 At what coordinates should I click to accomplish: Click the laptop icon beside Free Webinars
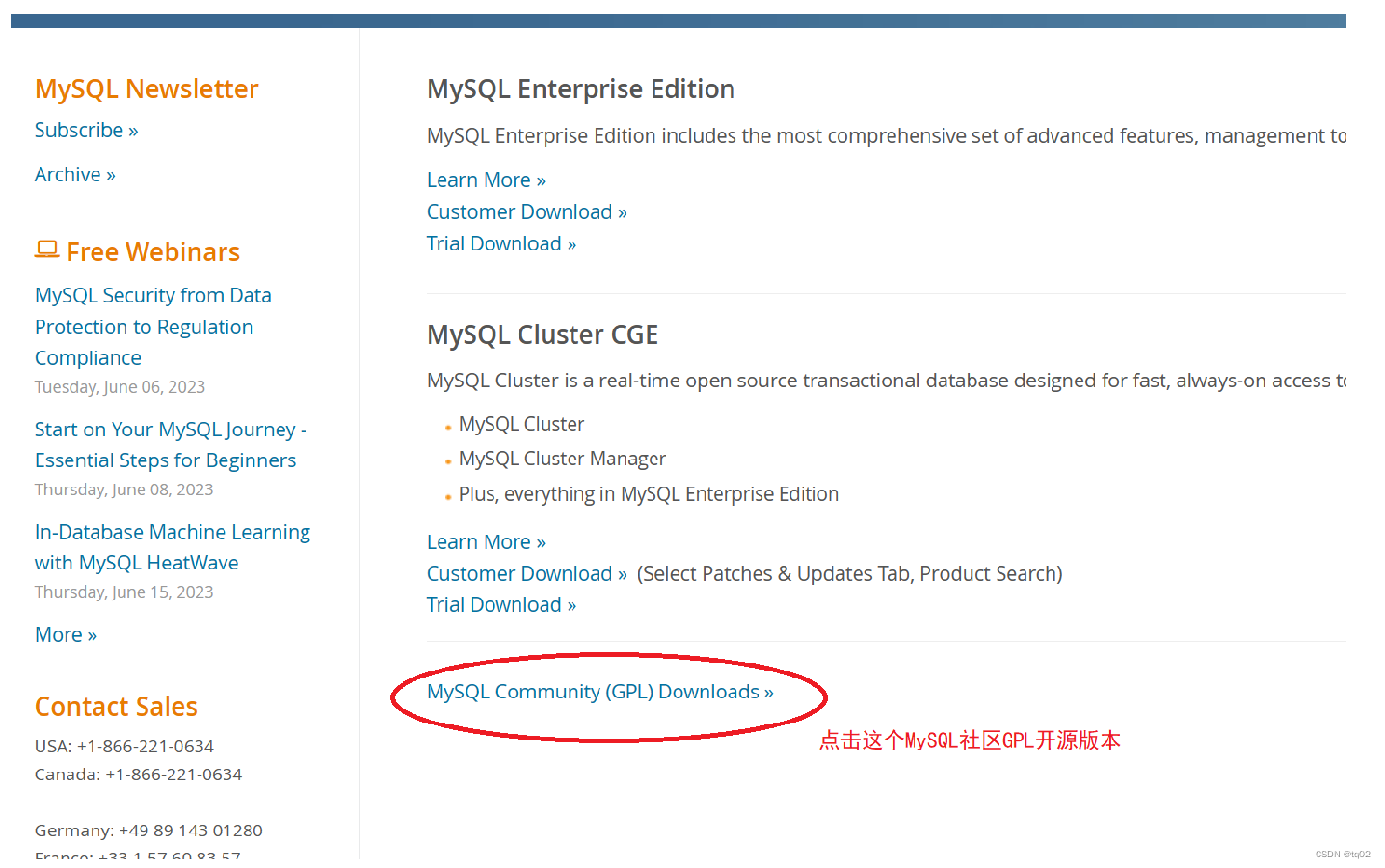(46, 250)
